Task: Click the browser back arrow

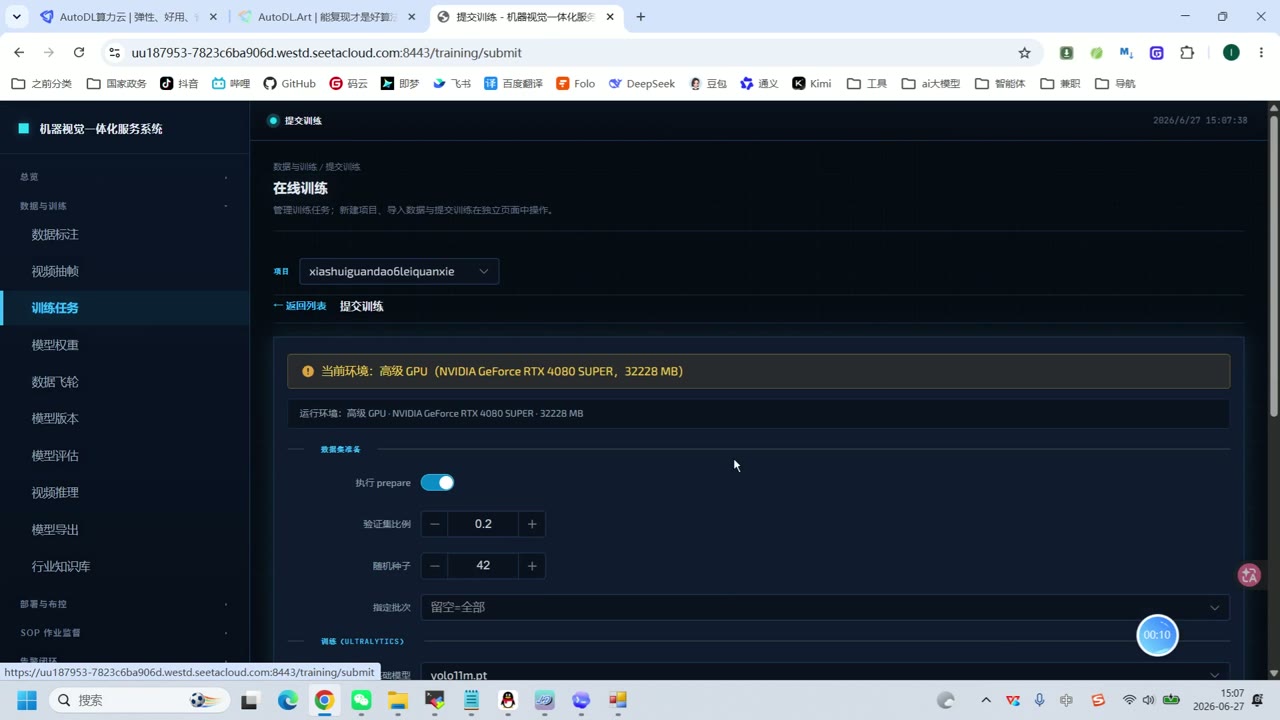Action: (19, 52)
